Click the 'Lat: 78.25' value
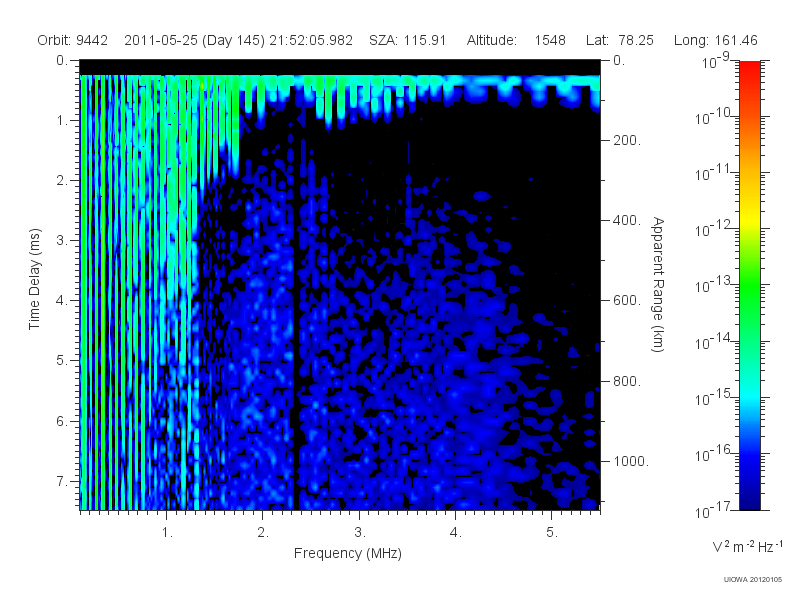 620,40
